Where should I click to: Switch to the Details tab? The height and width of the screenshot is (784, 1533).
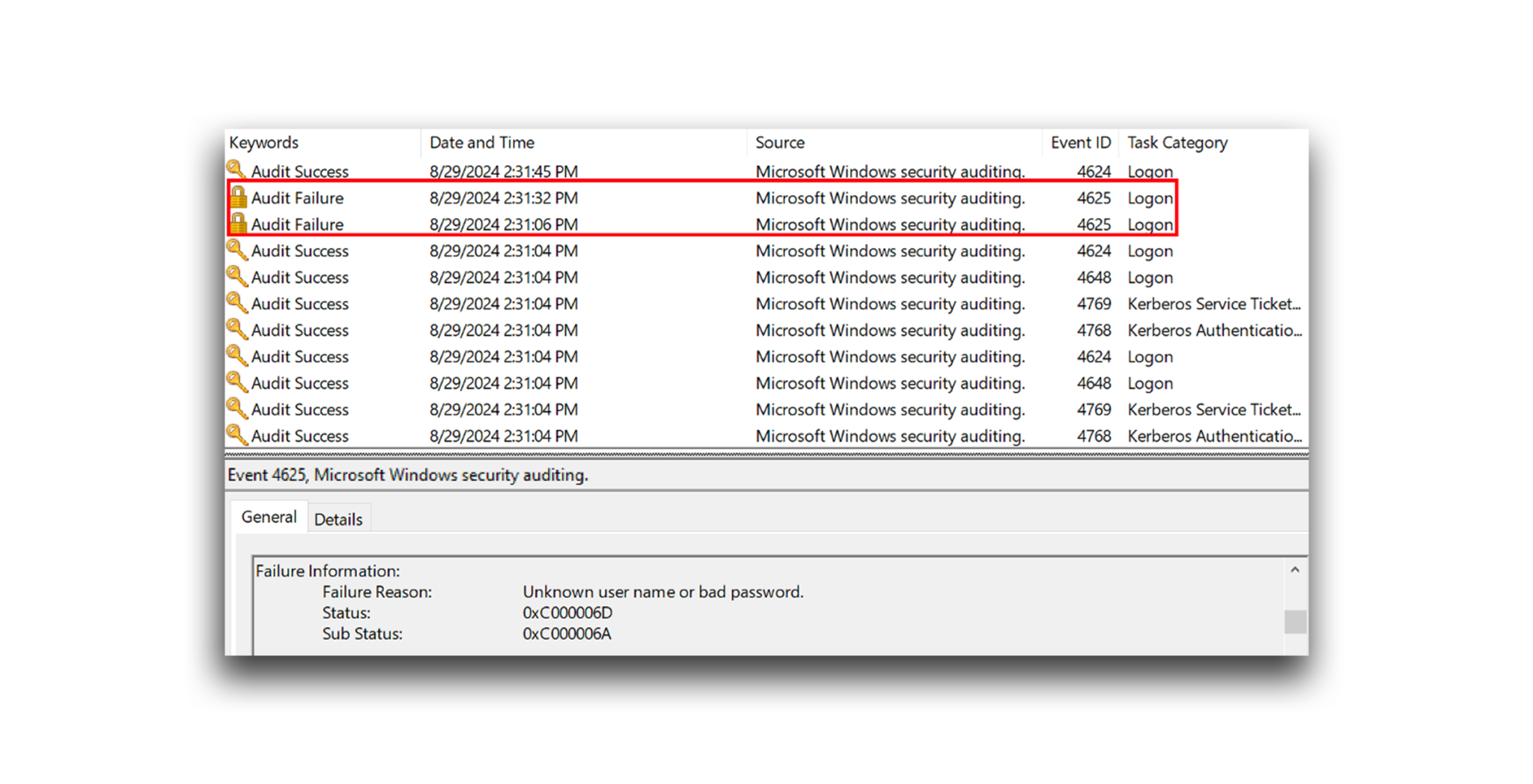pyautogui.click(x=339, y=517)
